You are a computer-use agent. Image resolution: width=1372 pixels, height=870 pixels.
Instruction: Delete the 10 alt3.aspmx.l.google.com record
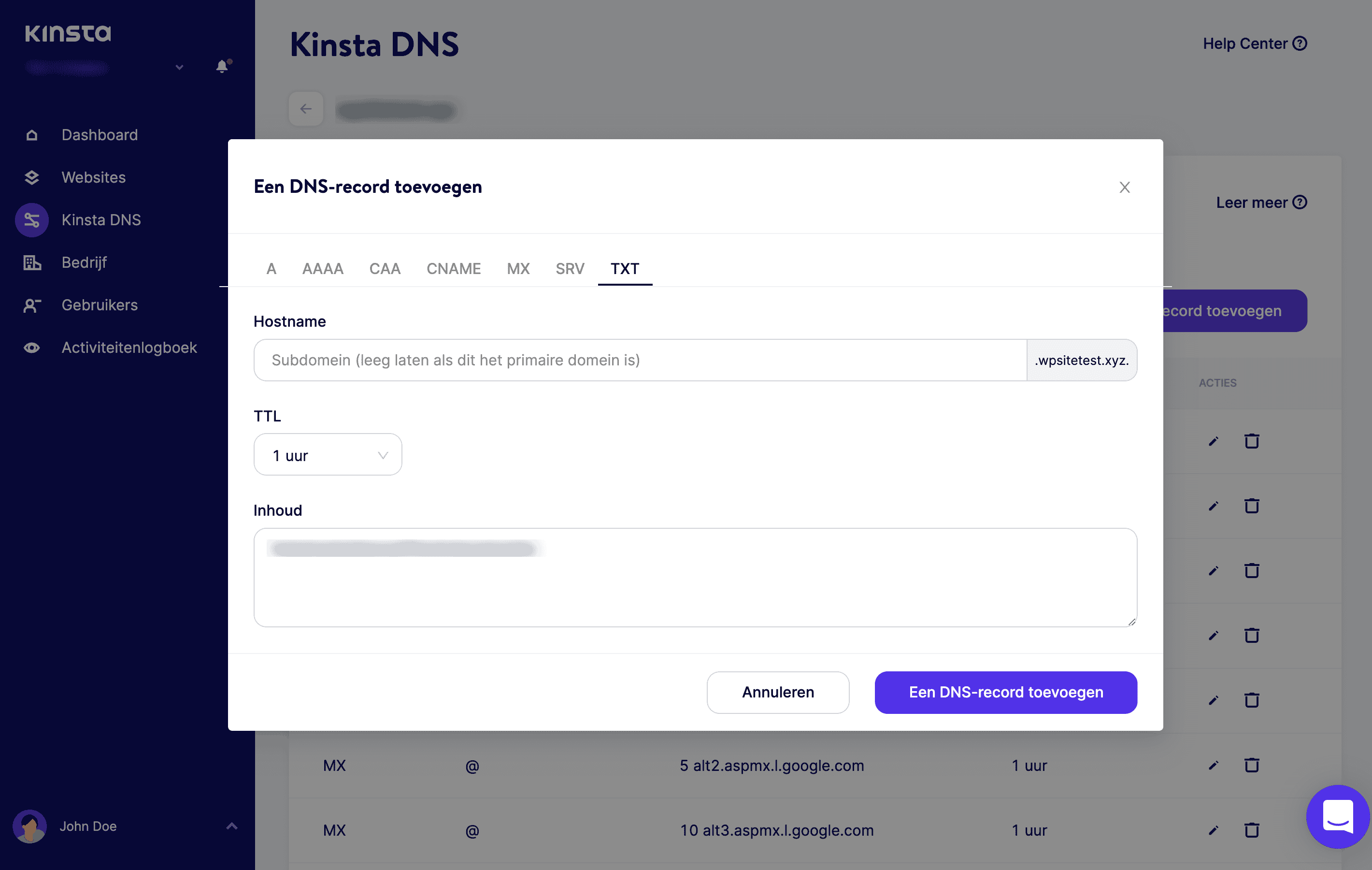coord(1251,830)
